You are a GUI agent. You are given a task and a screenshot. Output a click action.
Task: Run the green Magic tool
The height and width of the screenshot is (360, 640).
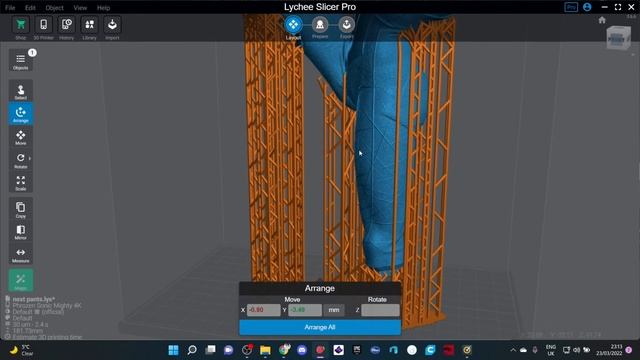21,281
